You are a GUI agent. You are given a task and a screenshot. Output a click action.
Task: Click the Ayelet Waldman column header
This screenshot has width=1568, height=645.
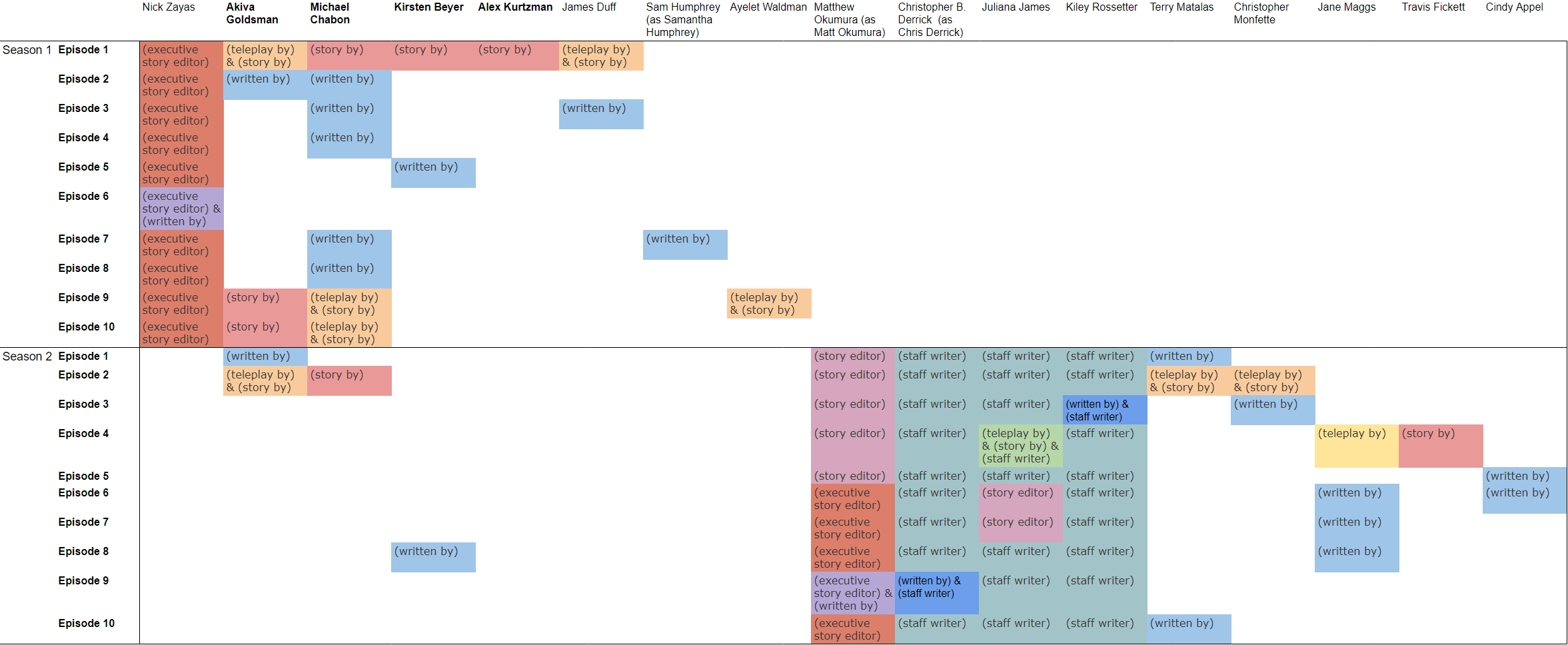pyautogui.click(x=768, y=7)
